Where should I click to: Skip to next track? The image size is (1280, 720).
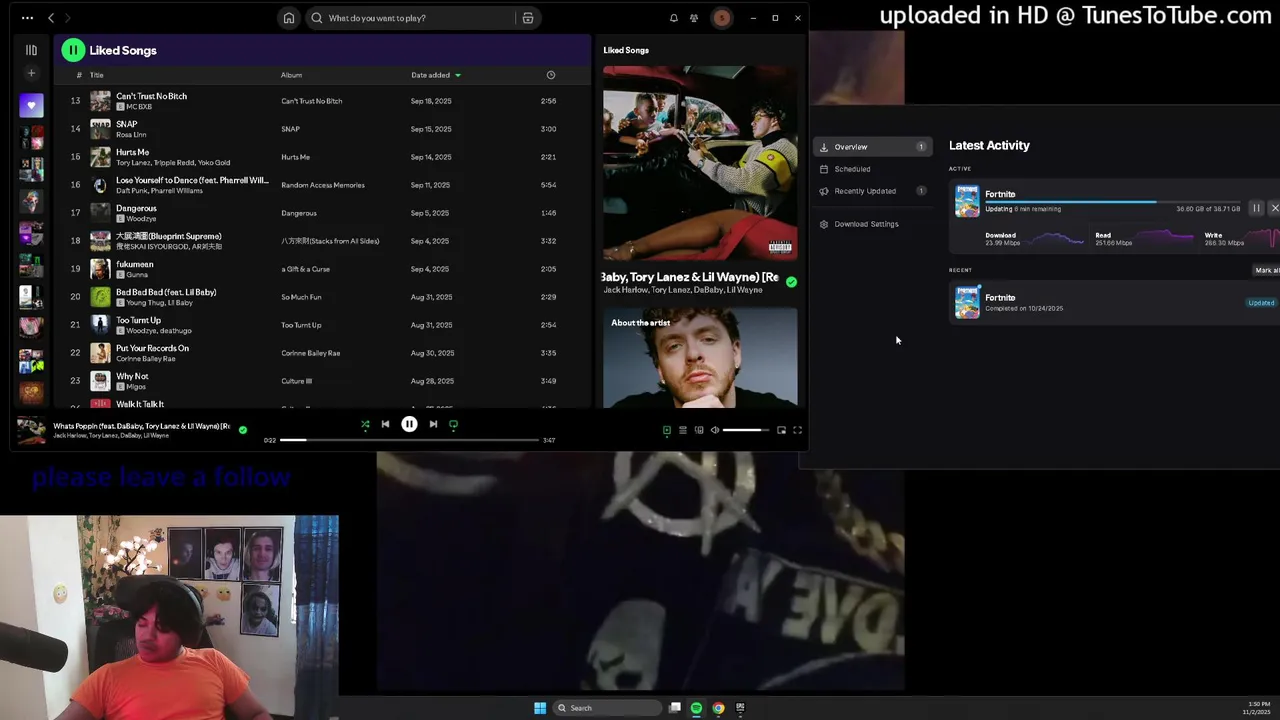coord(433,425)
